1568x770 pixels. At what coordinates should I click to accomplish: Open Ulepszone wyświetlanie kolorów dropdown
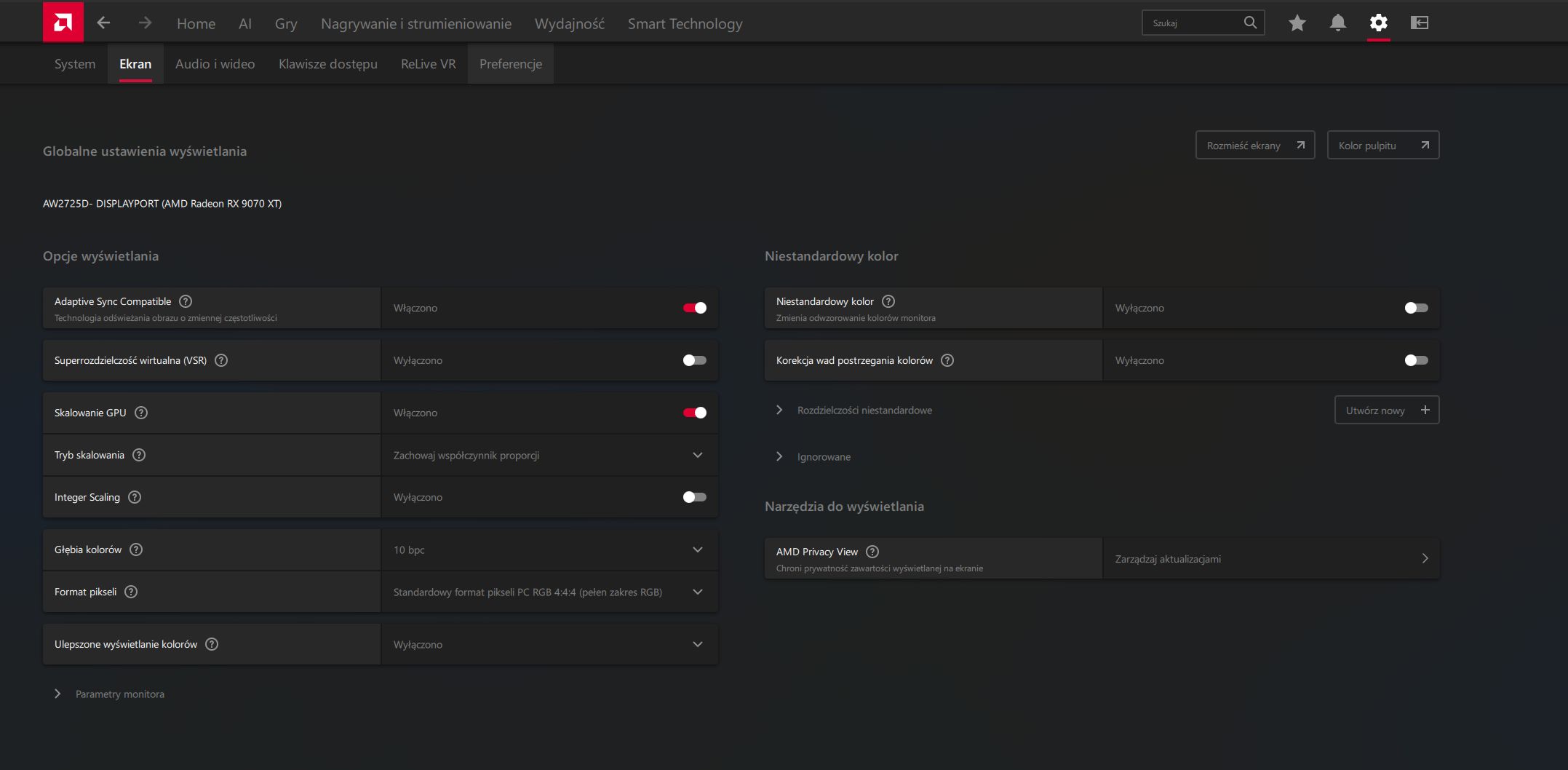[x=549, y=644]
